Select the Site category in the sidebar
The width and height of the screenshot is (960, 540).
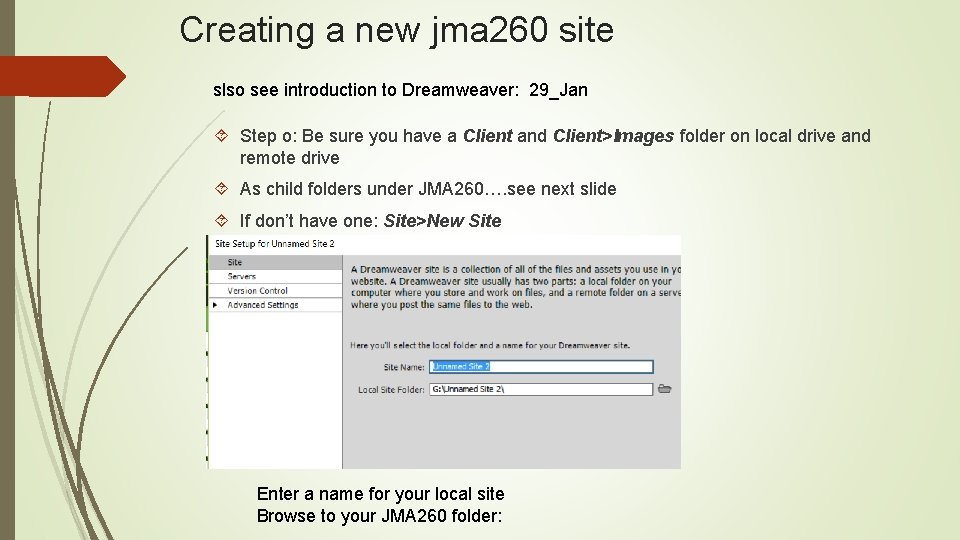tap(275, 262)
